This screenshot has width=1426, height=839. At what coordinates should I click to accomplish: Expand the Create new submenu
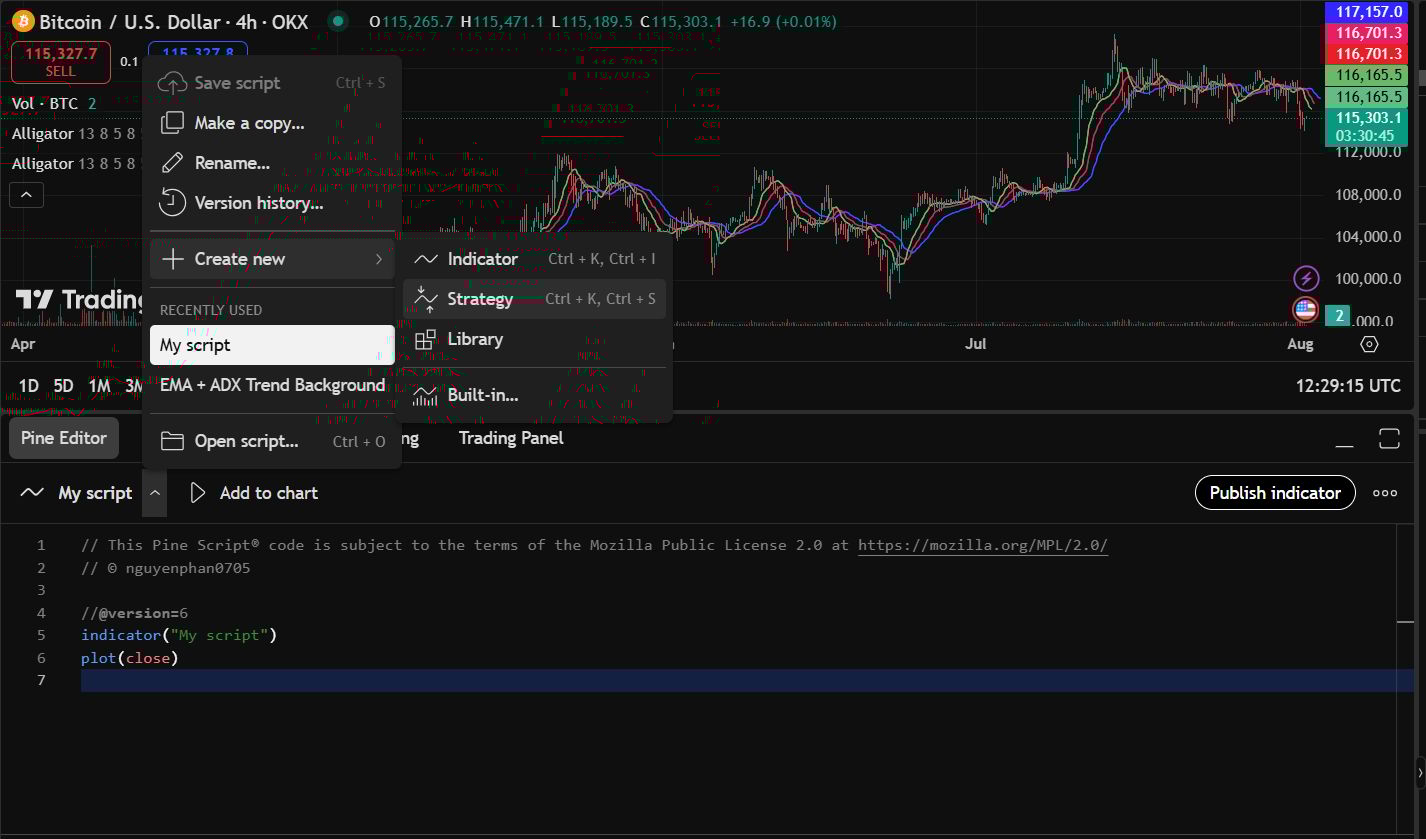coord(272,259)
